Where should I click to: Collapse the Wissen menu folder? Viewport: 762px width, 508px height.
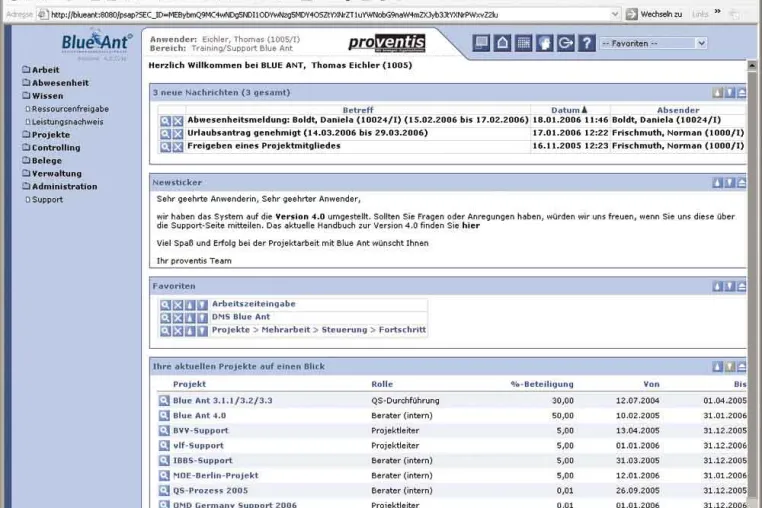point(43,96)
